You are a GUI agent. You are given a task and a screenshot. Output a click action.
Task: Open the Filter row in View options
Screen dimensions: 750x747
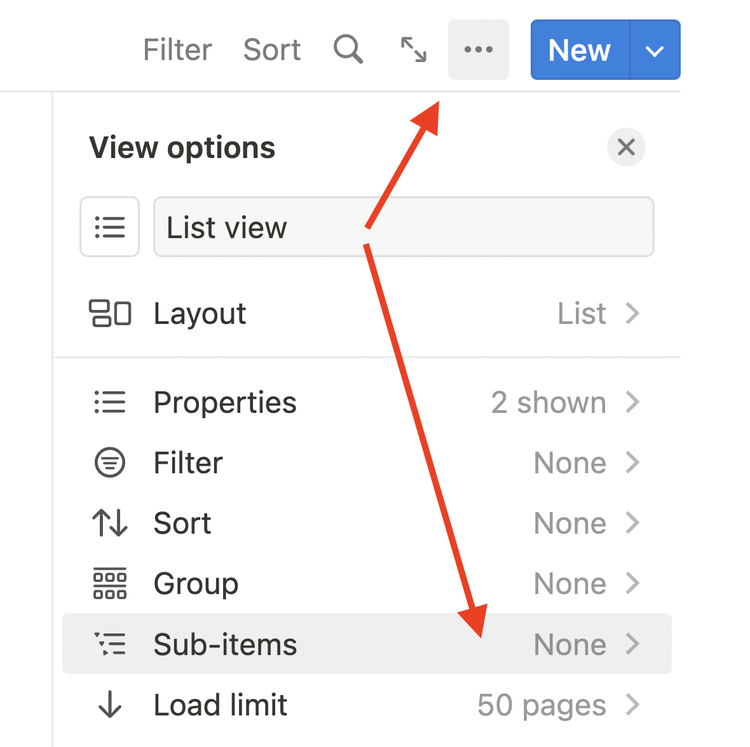[367, 462]
